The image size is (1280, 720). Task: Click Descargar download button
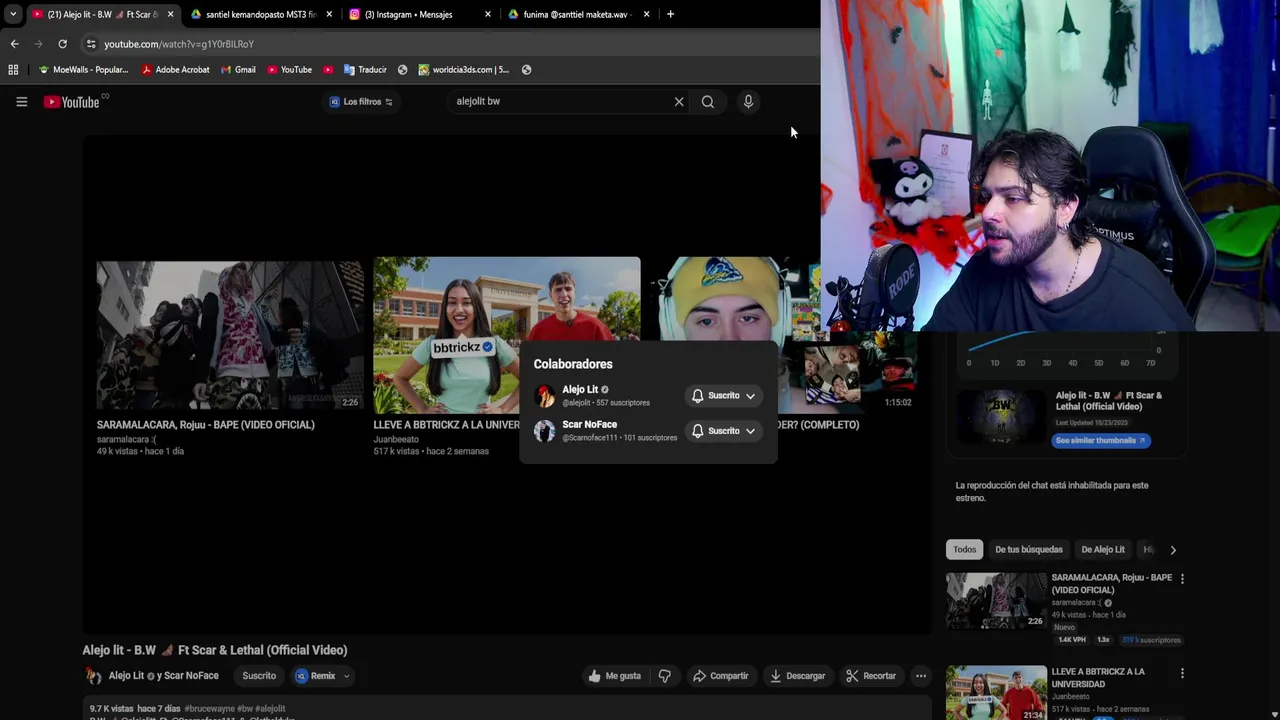click(797, 676)
